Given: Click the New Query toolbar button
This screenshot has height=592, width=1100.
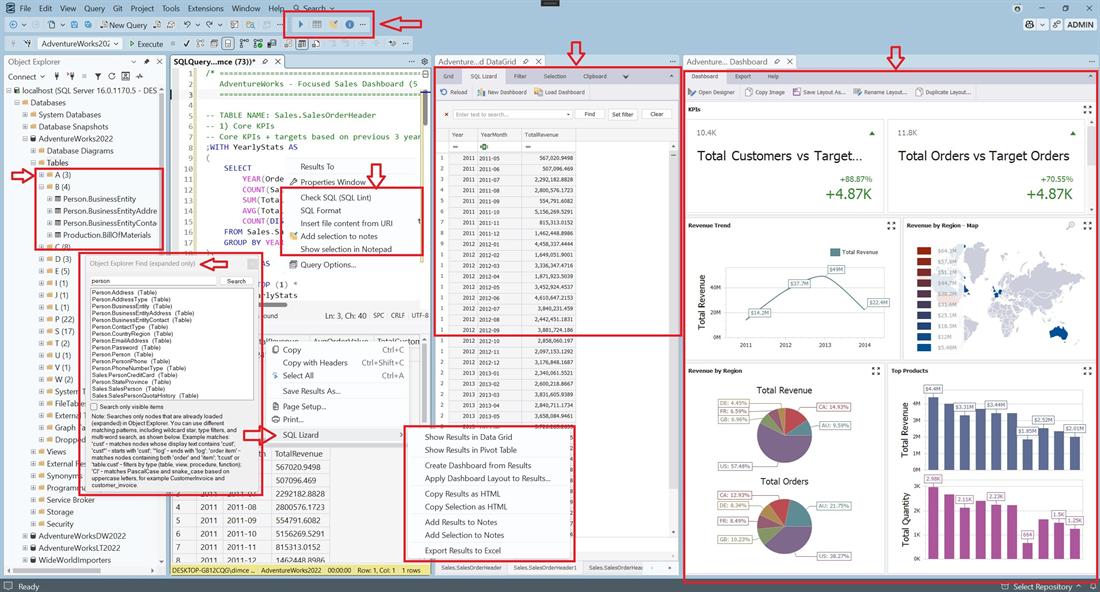Looking at the screenshot, I should pyautogui.click(x=123, y=25).
